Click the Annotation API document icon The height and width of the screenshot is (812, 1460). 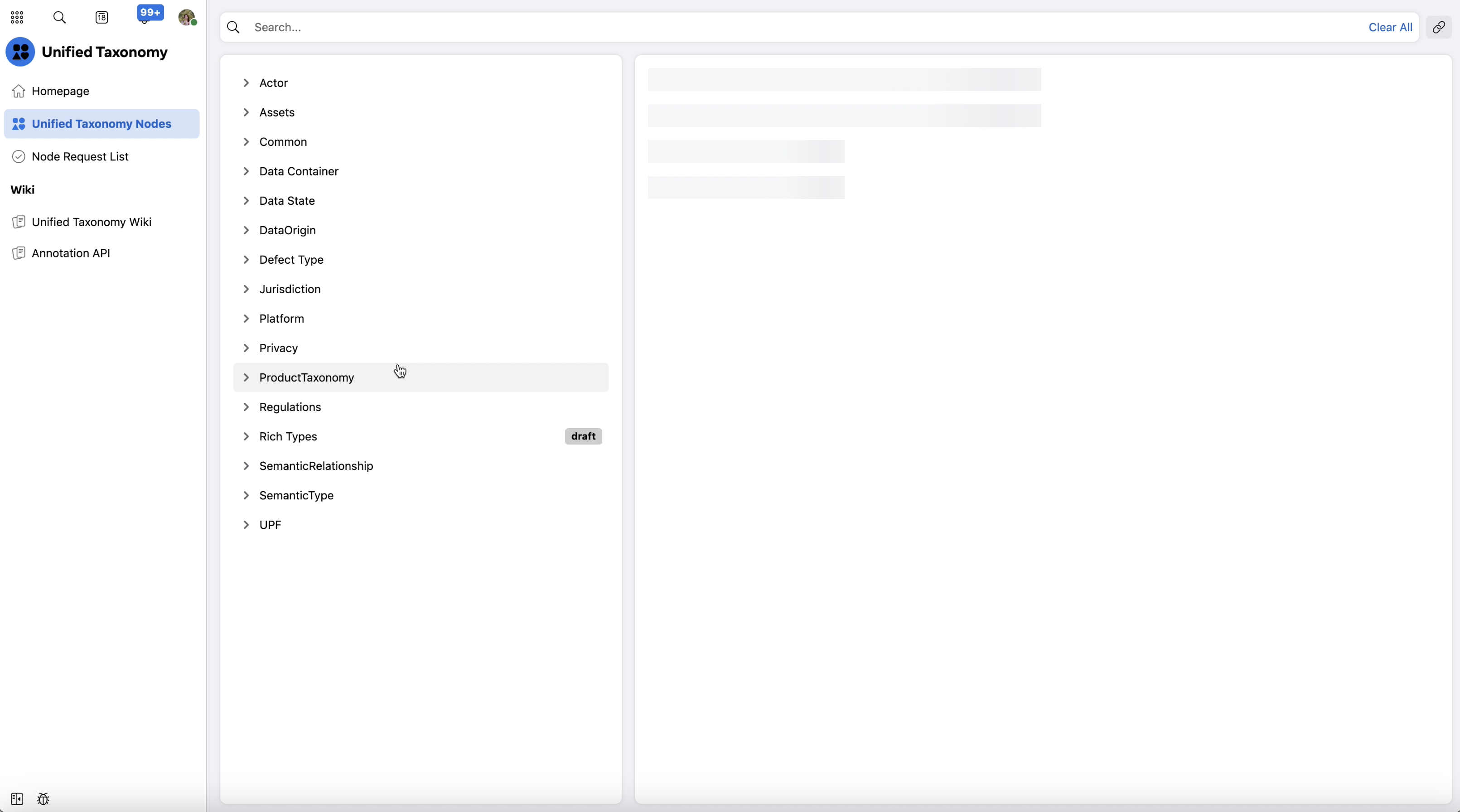(x=19, y=253)
